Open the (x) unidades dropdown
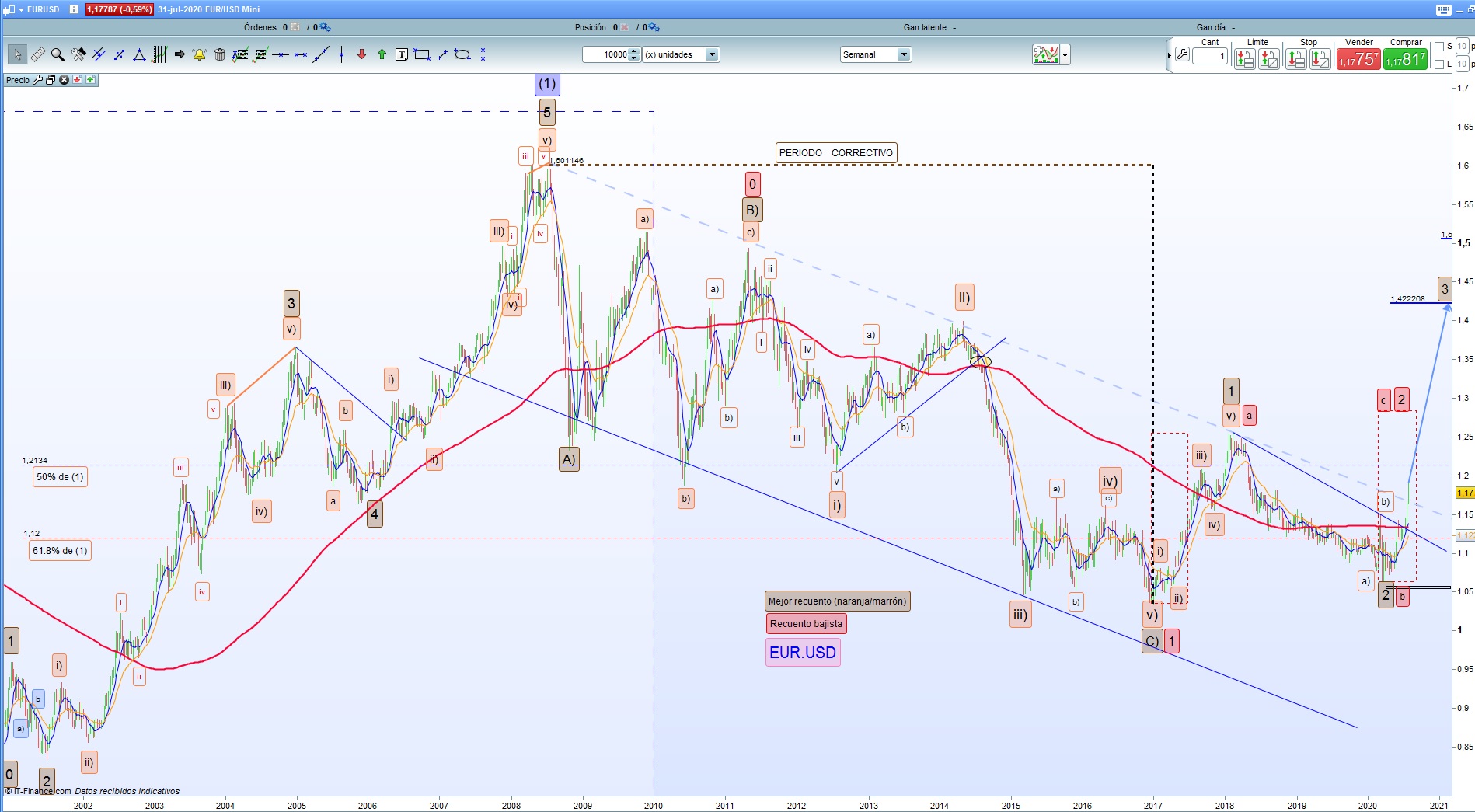This screenshot has width=1475, height=812. coord(711,54)
